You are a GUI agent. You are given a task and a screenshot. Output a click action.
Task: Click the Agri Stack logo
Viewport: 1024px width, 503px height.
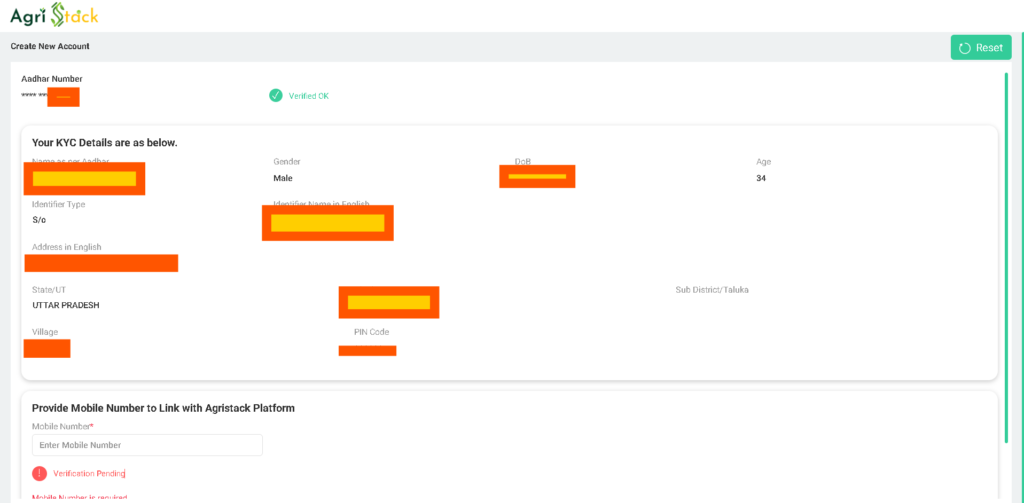pos(54,16)
